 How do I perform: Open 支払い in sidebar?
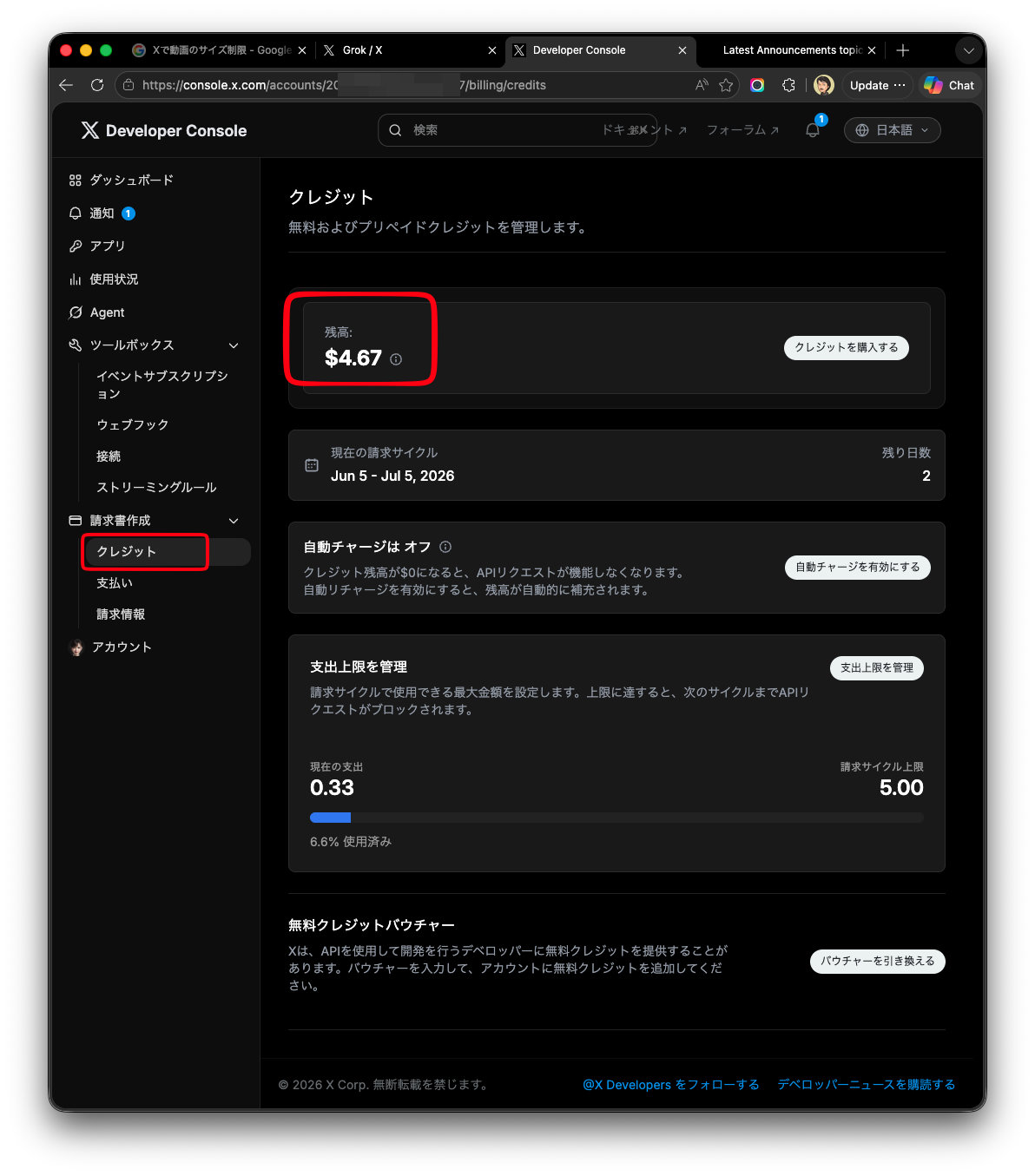pyautogui.click(x=115, y=582)
